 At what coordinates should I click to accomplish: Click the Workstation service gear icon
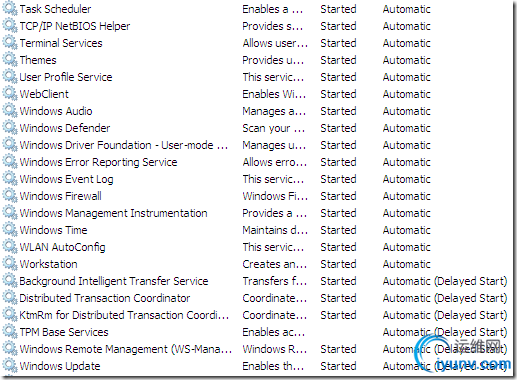click(10, 264)
